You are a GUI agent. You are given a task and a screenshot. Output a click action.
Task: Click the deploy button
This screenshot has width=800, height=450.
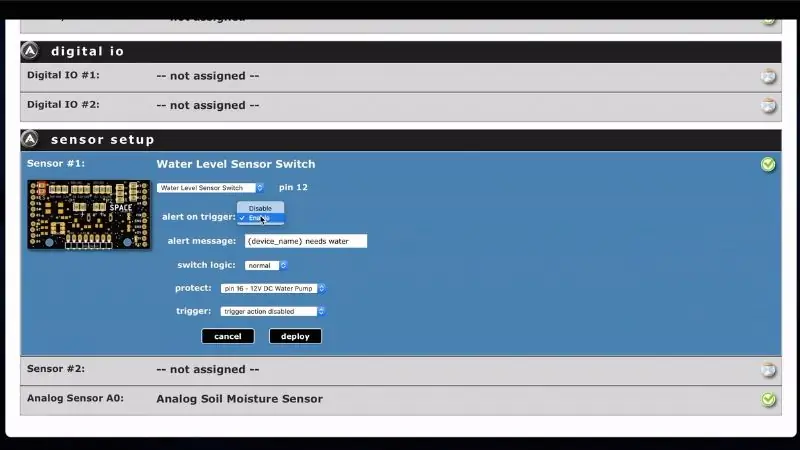pos(295,336)
